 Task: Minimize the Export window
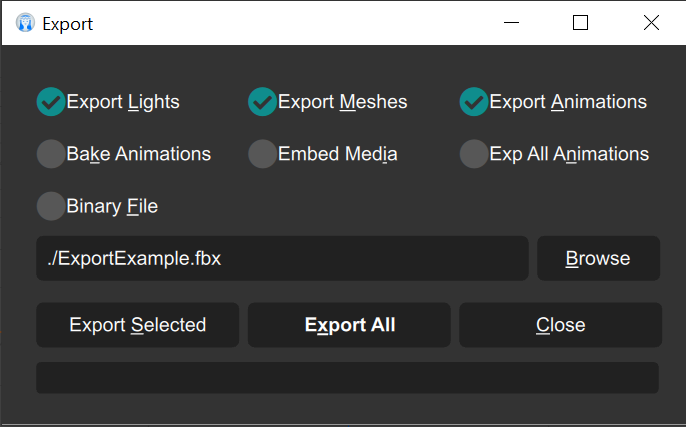coord(511,23)
